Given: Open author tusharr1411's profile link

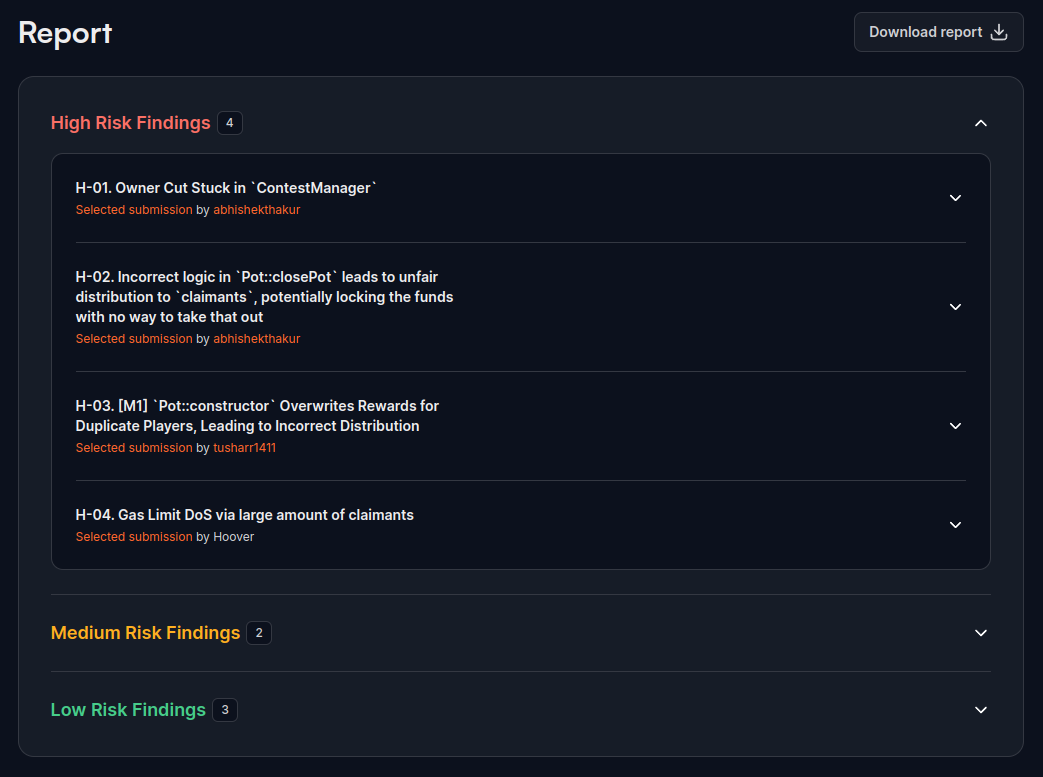Looking at the screenshot, I should pos(244,448).
